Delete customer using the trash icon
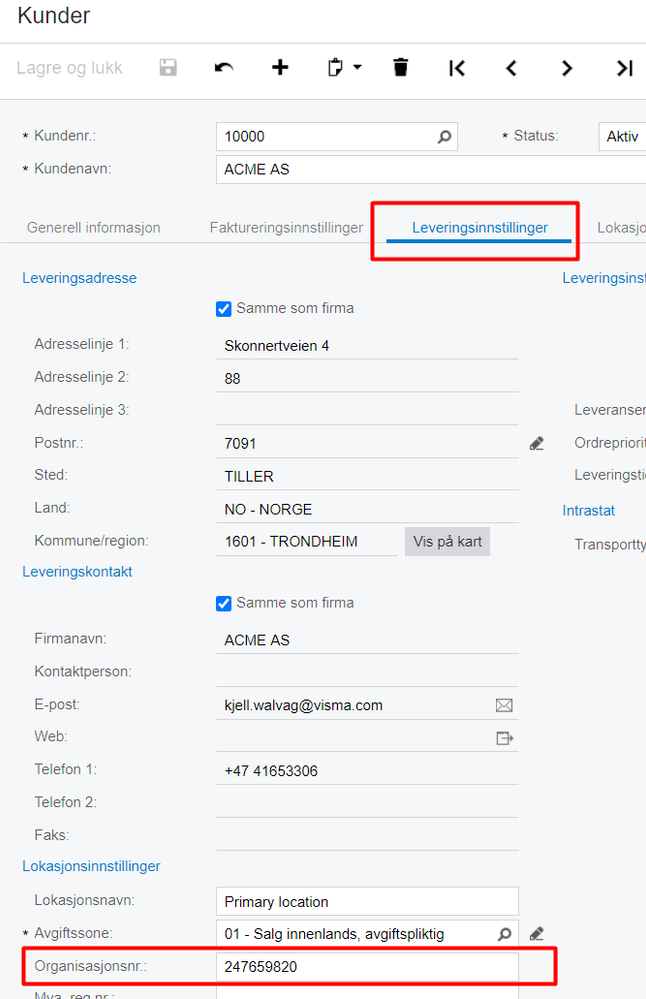Image resolution: width=646 pixels, height=999 pixels. tap(400, 68)
